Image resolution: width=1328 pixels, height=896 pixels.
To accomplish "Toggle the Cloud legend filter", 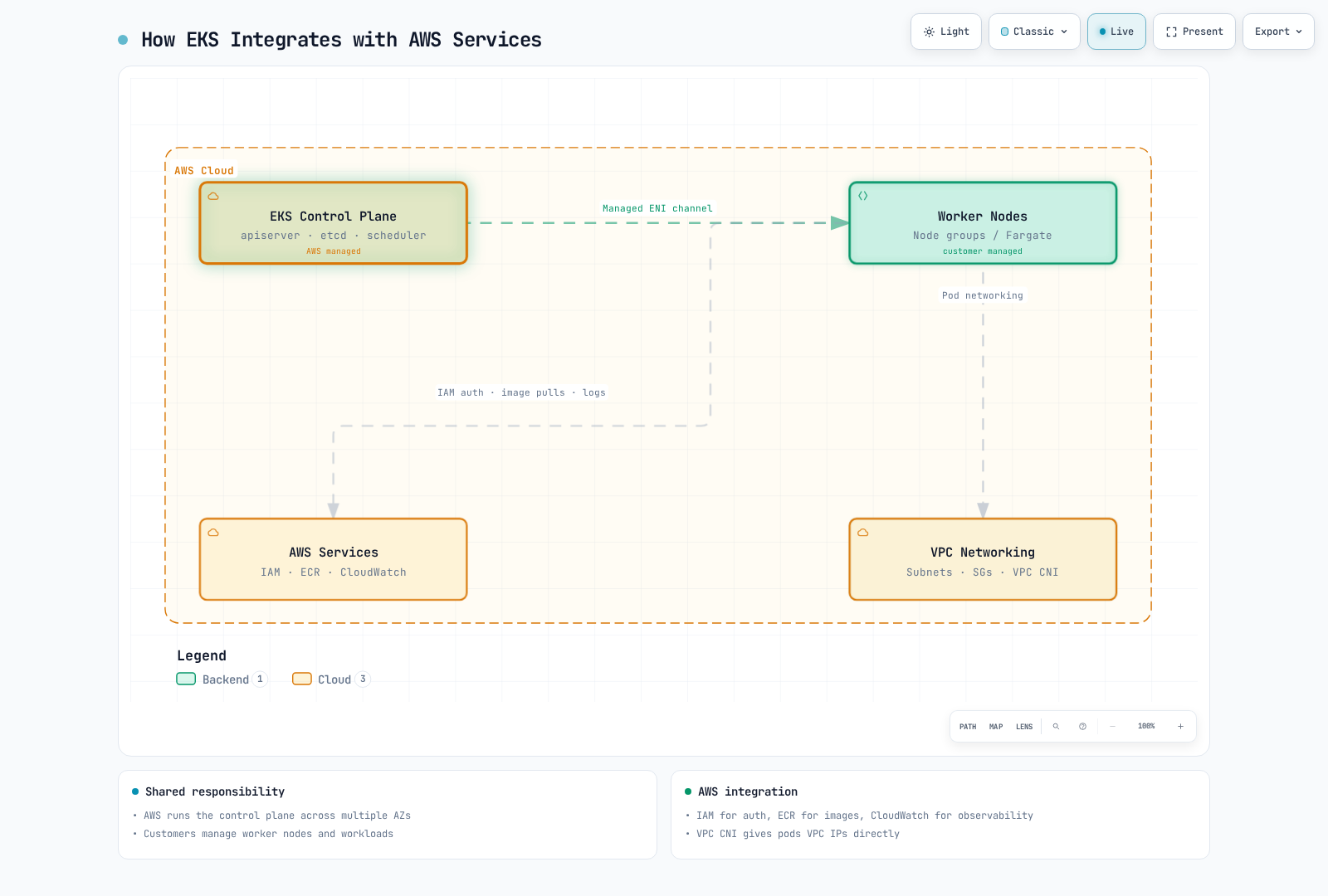I will click(x=331, y=679).
